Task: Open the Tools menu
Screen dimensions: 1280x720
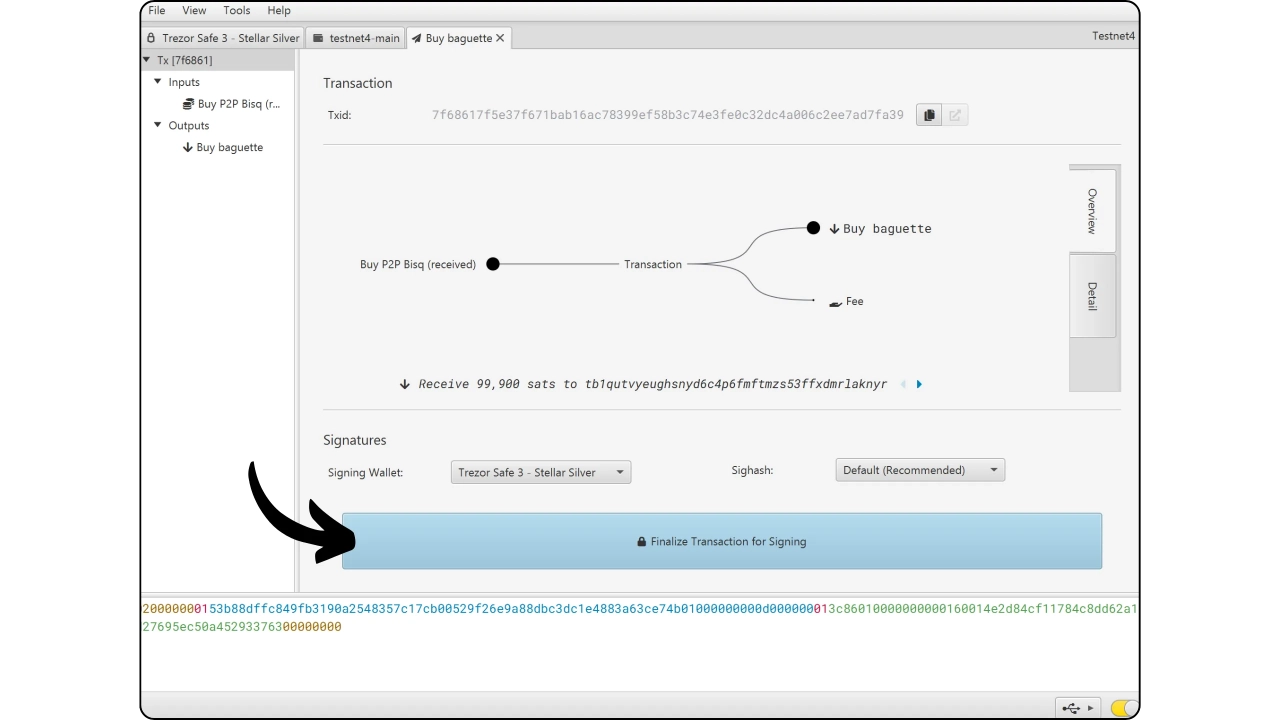Action: pyautogui.click(x=237, y=10)
